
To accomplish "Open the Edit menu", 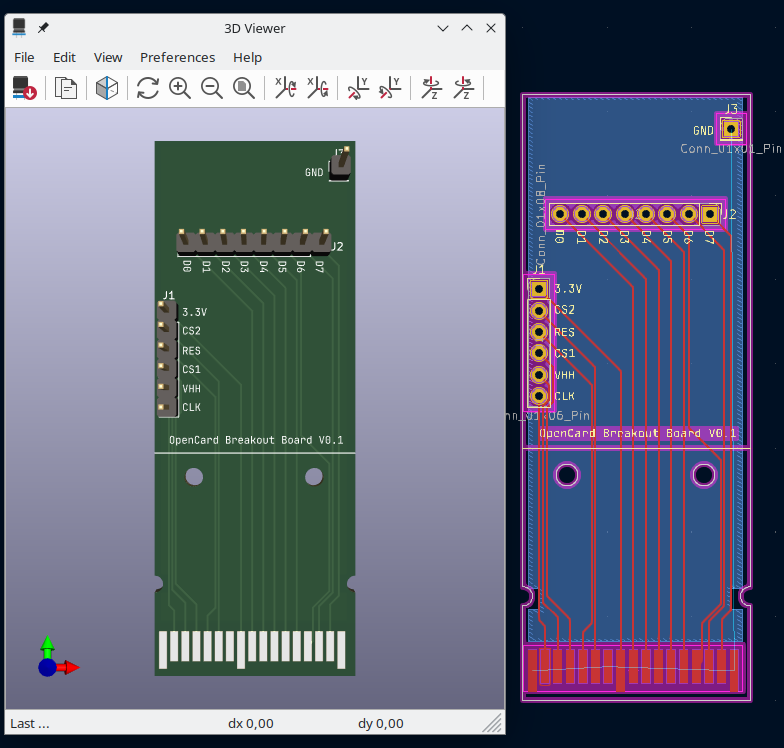I will tap(64, 58).
